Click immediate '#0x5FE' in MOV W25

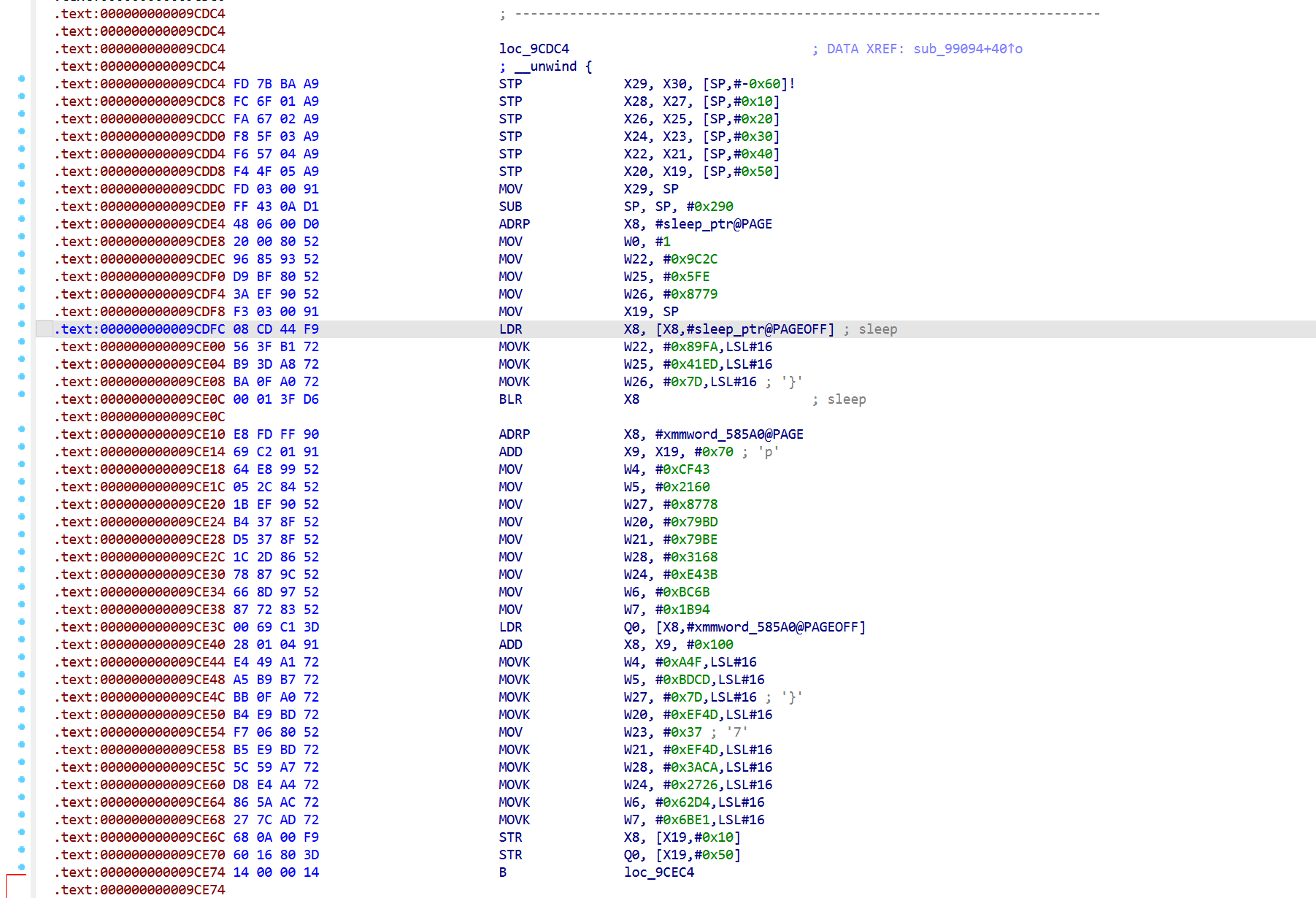[686, 277]
